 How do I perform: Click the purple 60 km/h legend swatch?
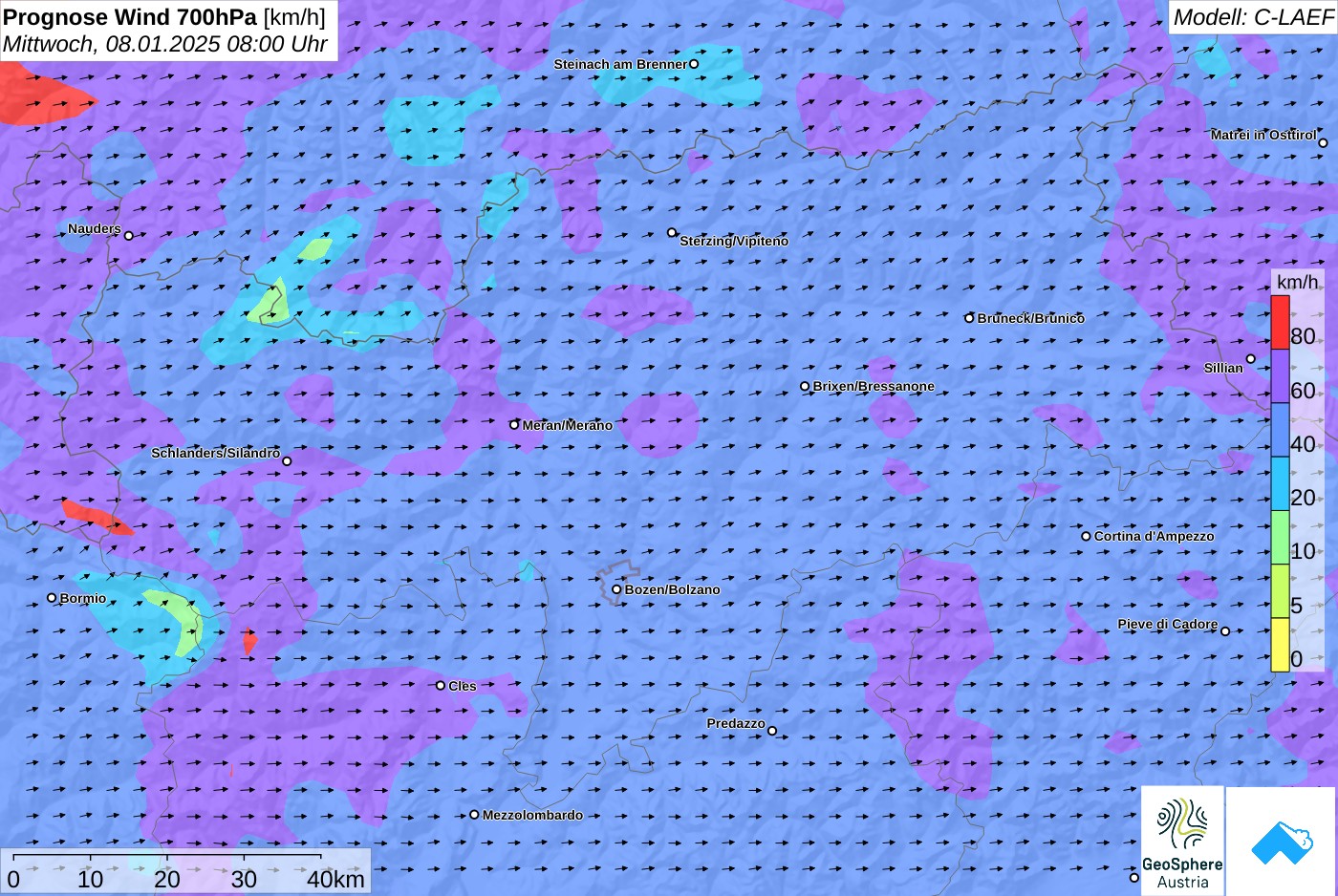(x=1280, y=376)
